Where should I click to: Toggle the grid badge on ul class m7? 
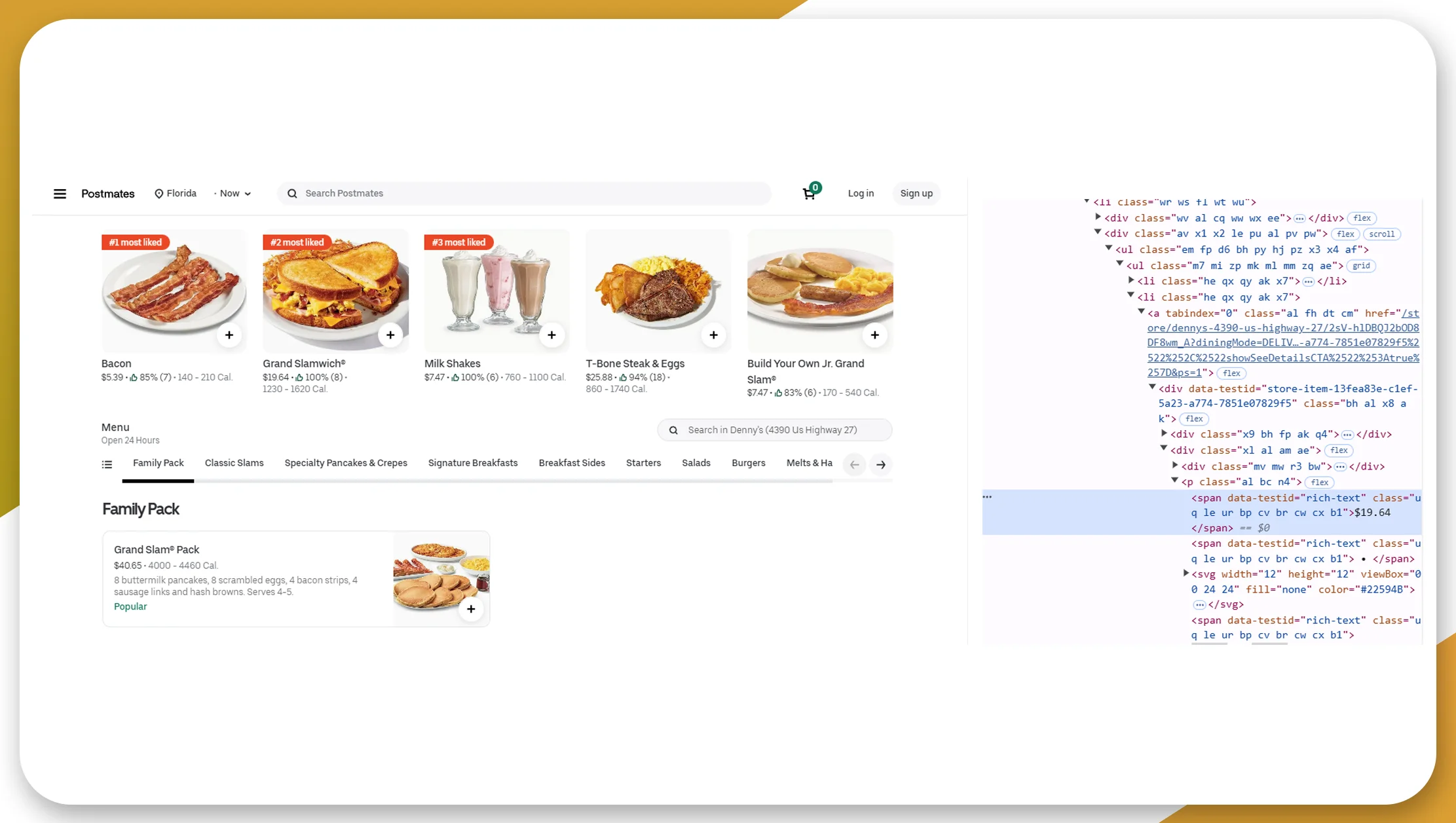(x=1361, y=265)
